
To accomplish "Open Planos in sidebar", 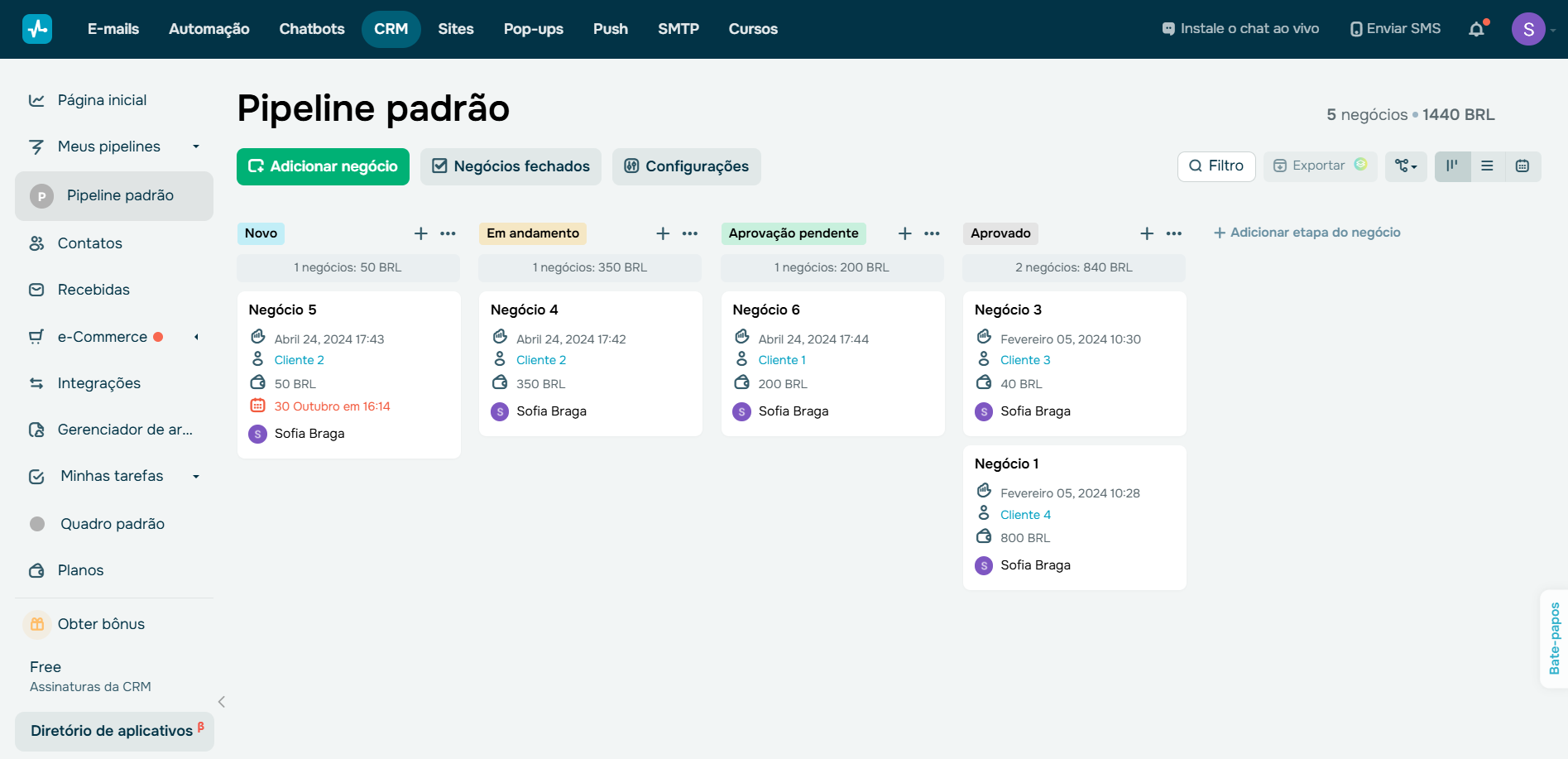I will [80, 570].
